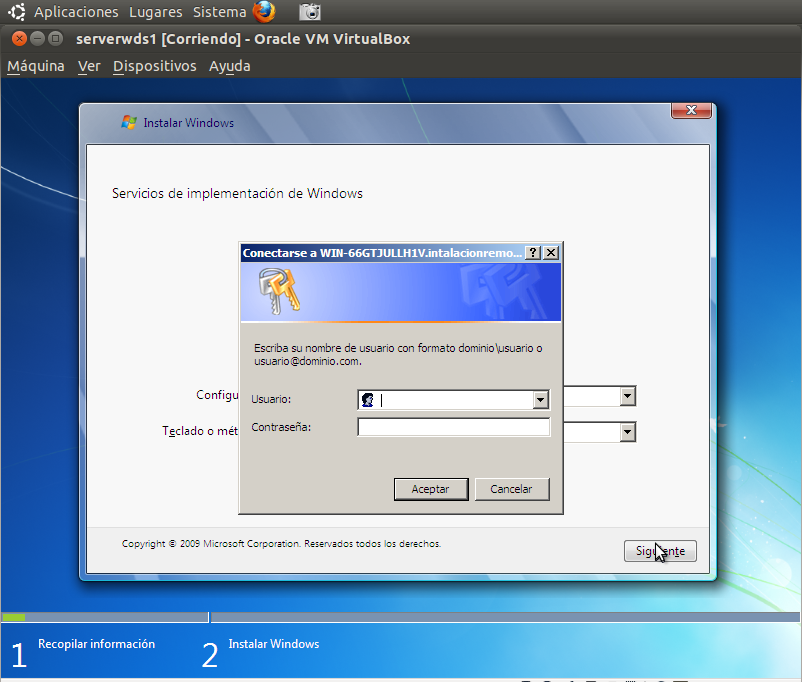Click the Aceptar button
Screen dimensions: 802x682
click(x=431, y=489)
